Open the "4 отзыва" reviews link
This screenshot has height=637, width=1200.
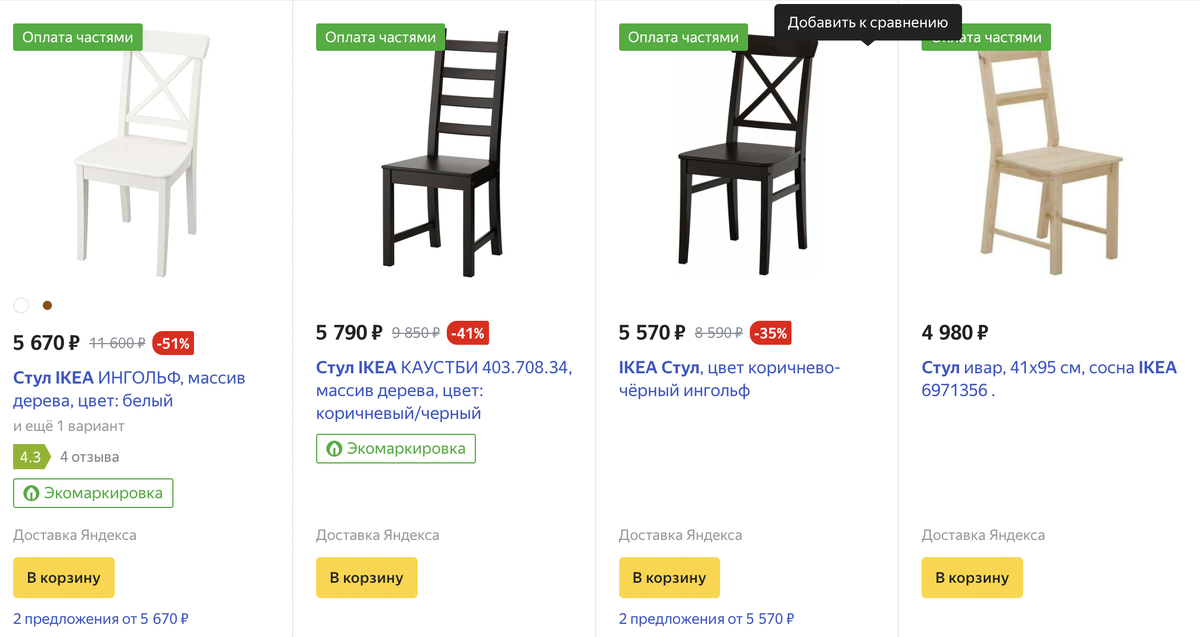click(89, 457)
